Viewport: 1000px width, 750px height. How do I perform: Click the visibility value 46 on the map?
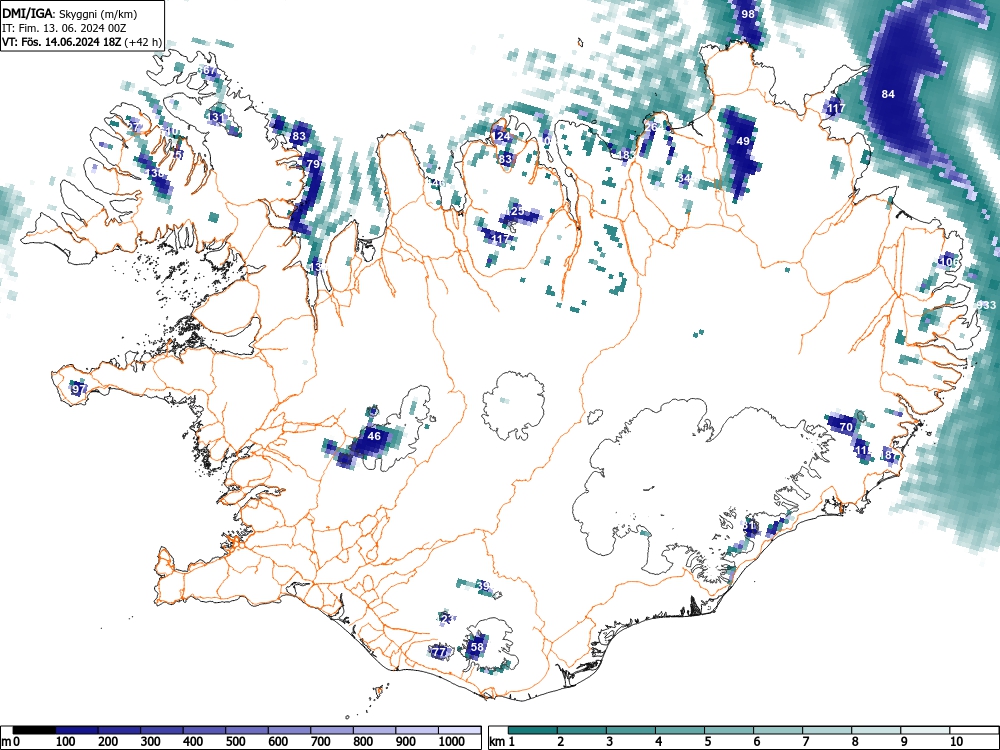(x=374, y=436)
